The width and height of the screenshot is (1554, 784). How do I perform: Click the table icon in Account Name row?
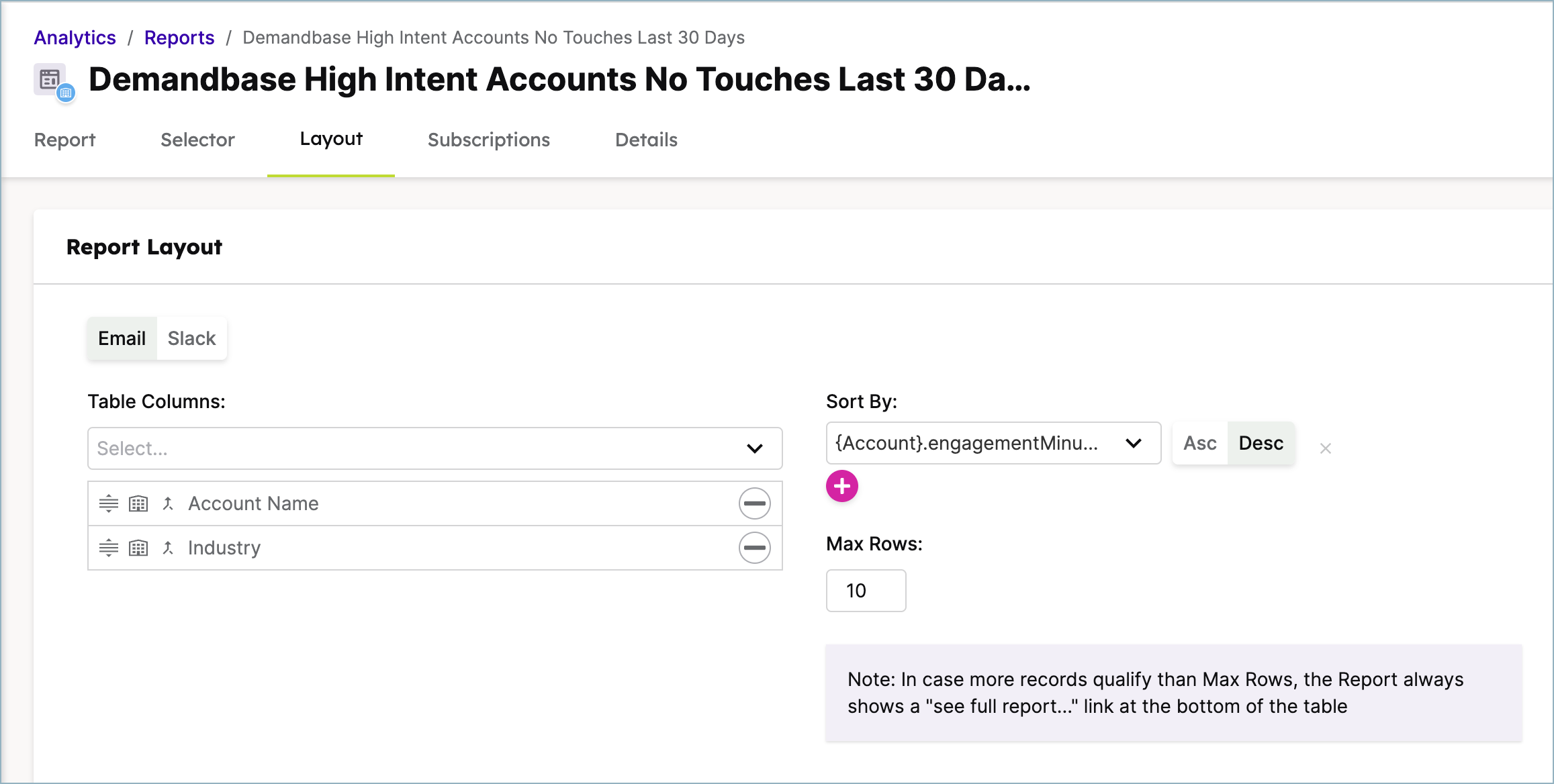pos(138,503)
